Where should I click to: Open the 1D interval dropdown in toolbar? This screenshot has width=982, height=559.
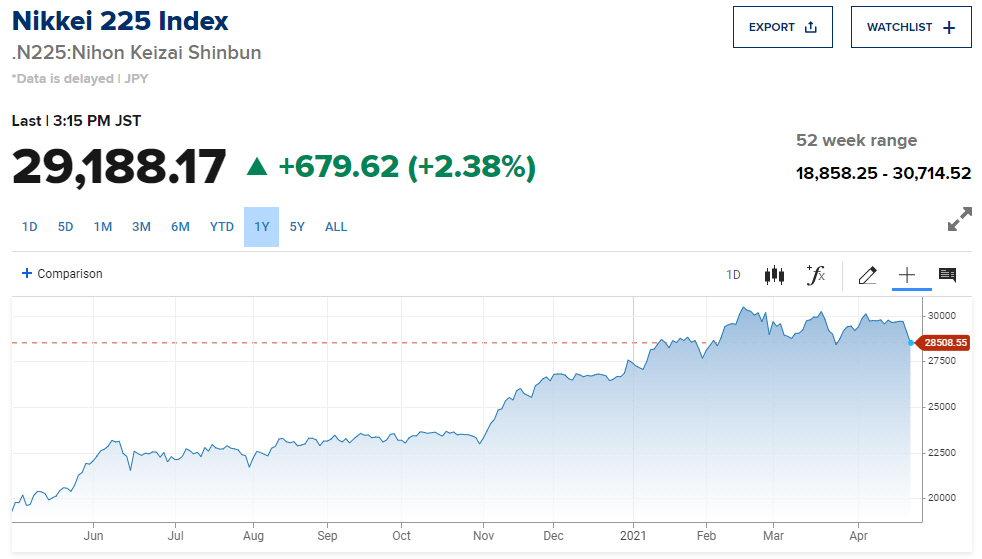(x=733, y=275)
